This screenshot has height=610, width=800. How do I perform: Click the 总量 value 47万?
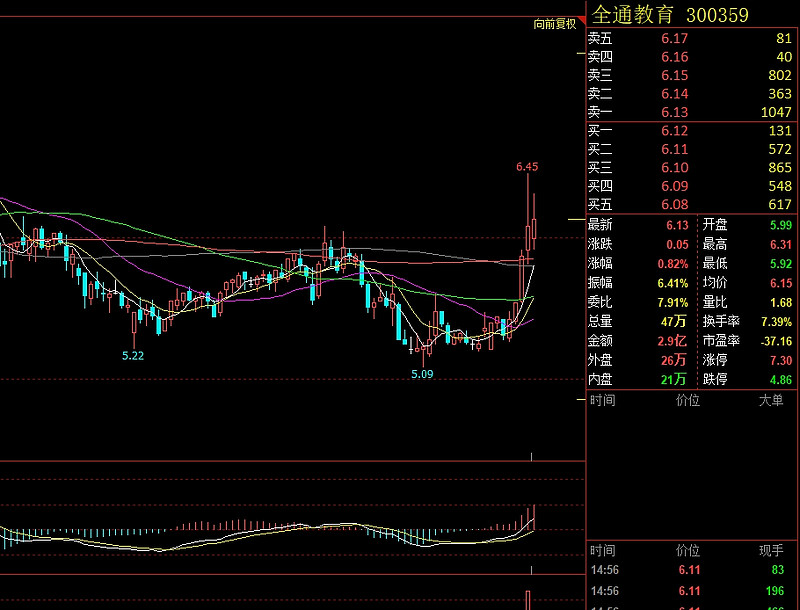click(673, 321)
